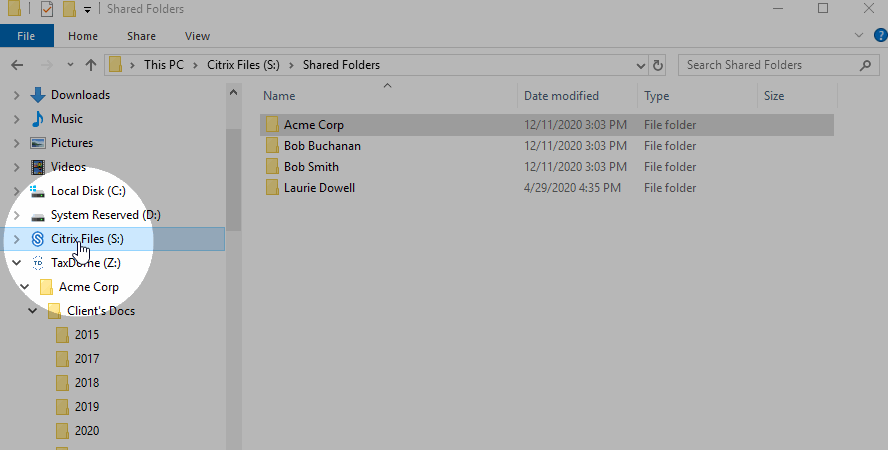Image resolution: width=888 pixels, height=450 pixels.
Task: Click the Citrix Files (S:) drive icon
Action: pos(38,239)
